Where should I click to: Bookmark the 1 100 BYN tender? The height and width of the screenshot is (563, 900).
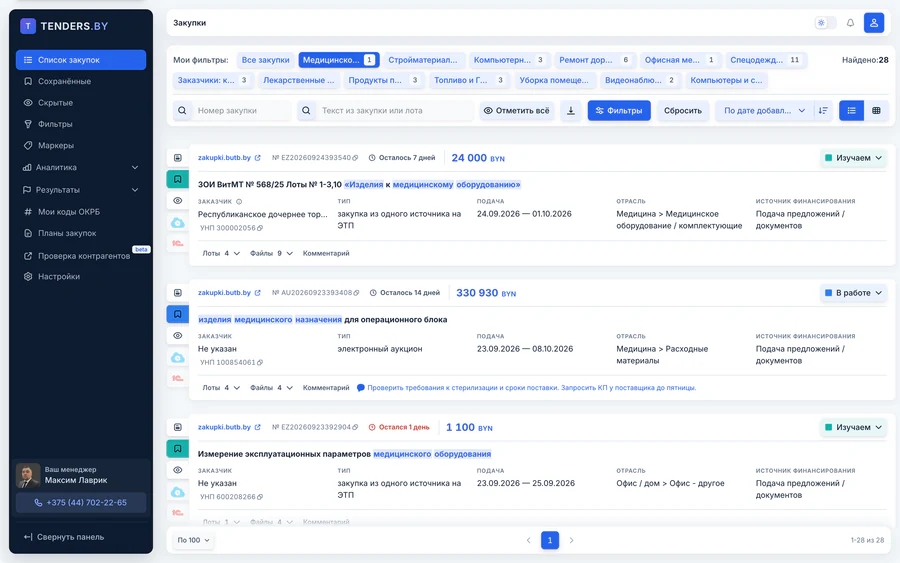click(x=177, y=448)
